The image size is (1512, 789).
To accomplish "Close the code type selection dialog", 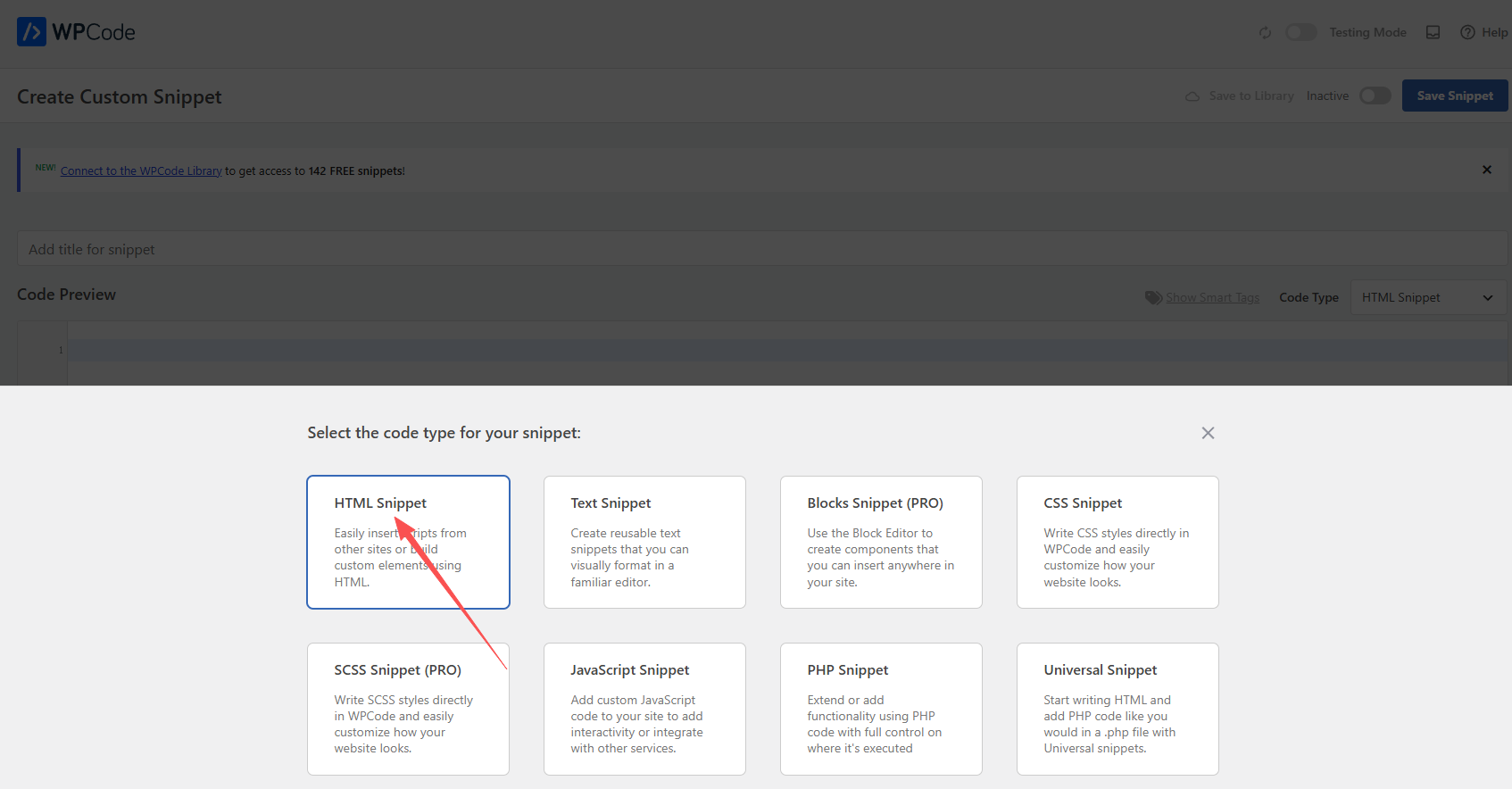I will point(1208,433).
